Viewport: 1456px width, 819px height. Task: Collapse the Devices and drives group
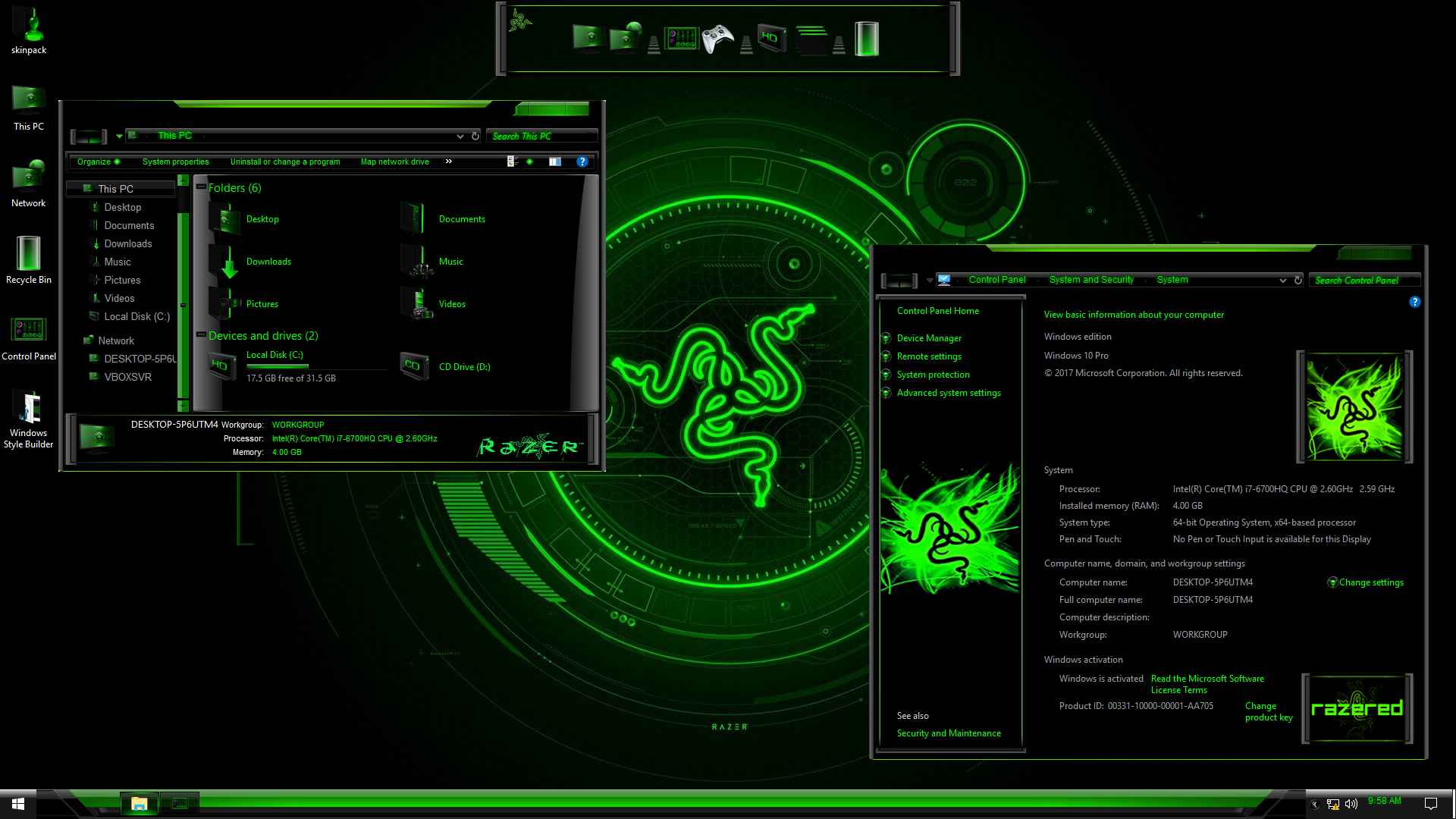(x=201, y=334)
